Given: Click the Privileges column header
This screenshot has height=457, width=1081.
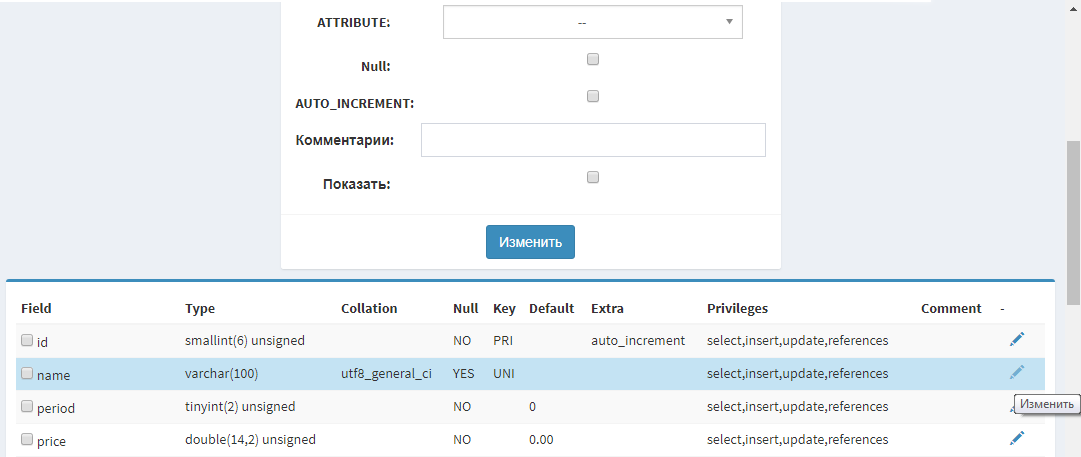Looking at the screenshot, I should (x=737, y=309).
